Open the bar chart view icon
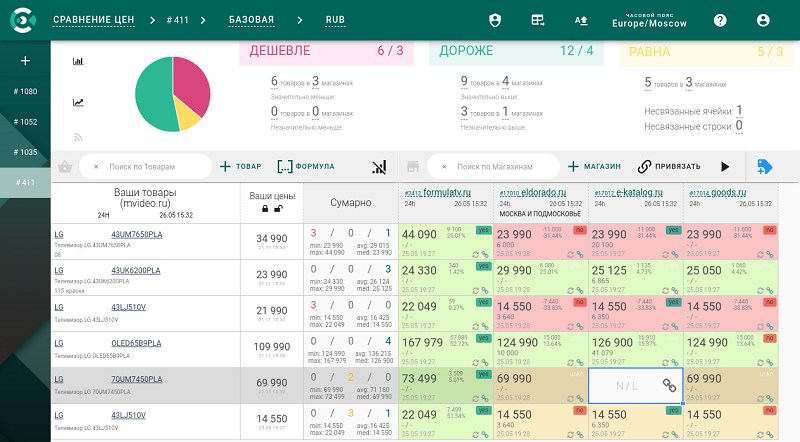The height and width of the screenshot is (442, 800). pos(78,61)
